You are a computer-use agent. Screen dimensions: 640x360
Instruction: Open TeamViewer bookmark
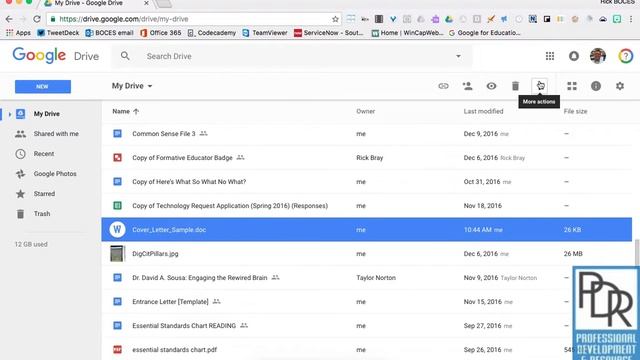coord(265,33)
